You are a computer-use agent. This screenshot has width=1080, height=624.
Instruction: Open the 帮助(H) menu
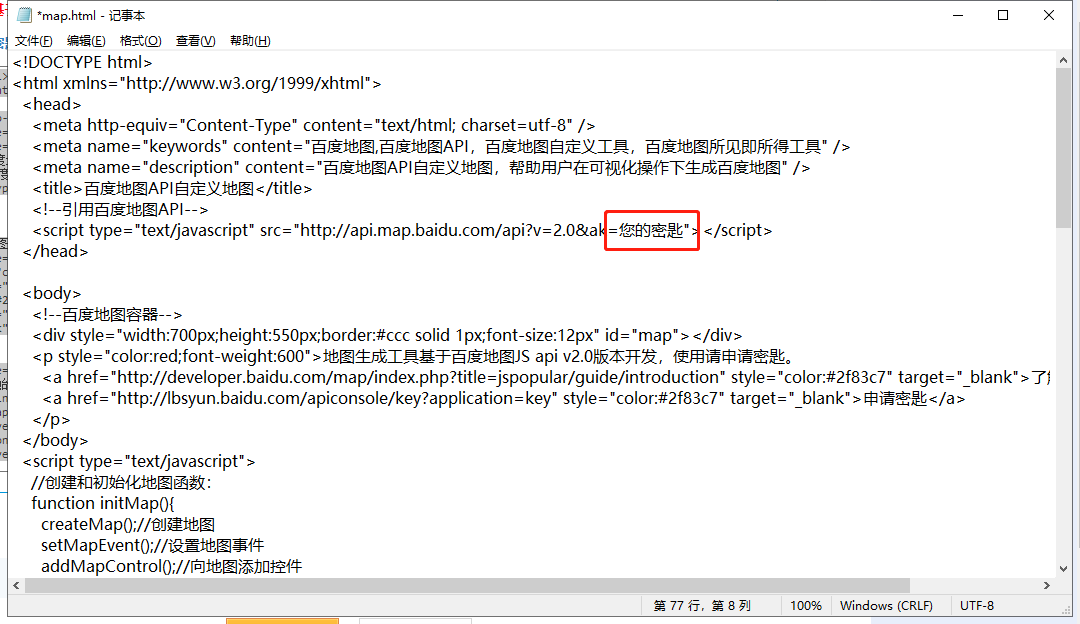pos(250,41)
